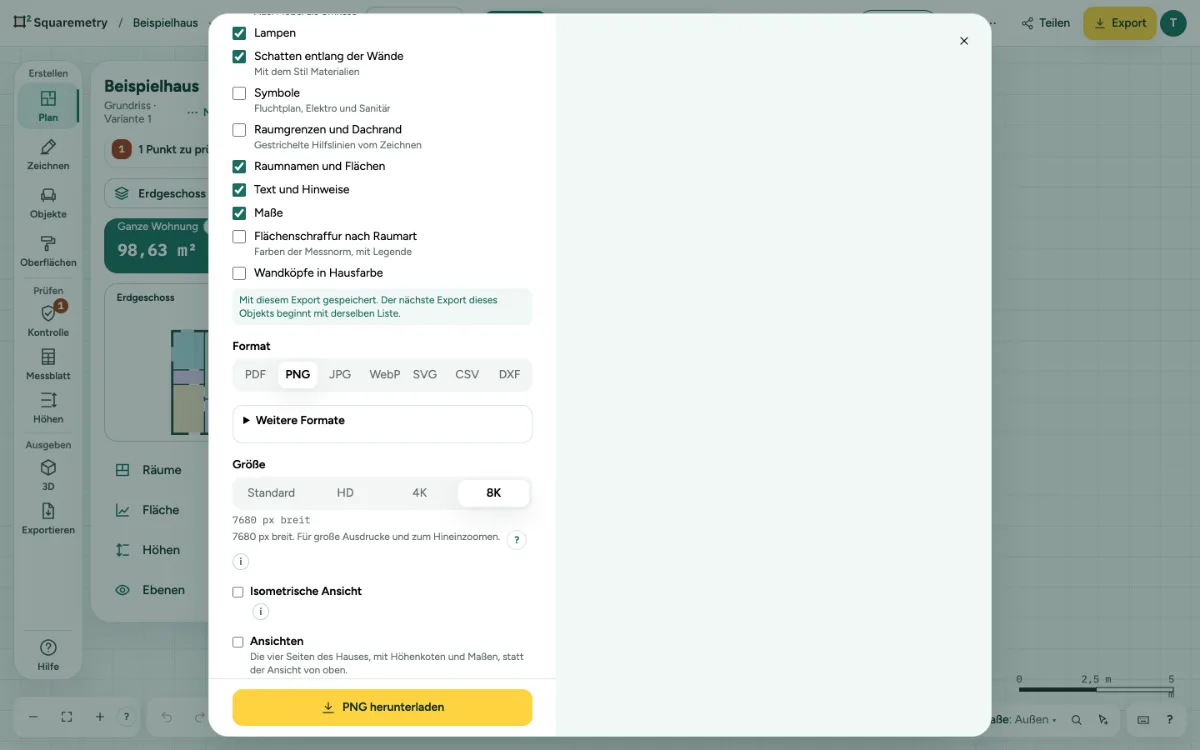
Task: Open zoom help question mark
Action: pos(126,717)
